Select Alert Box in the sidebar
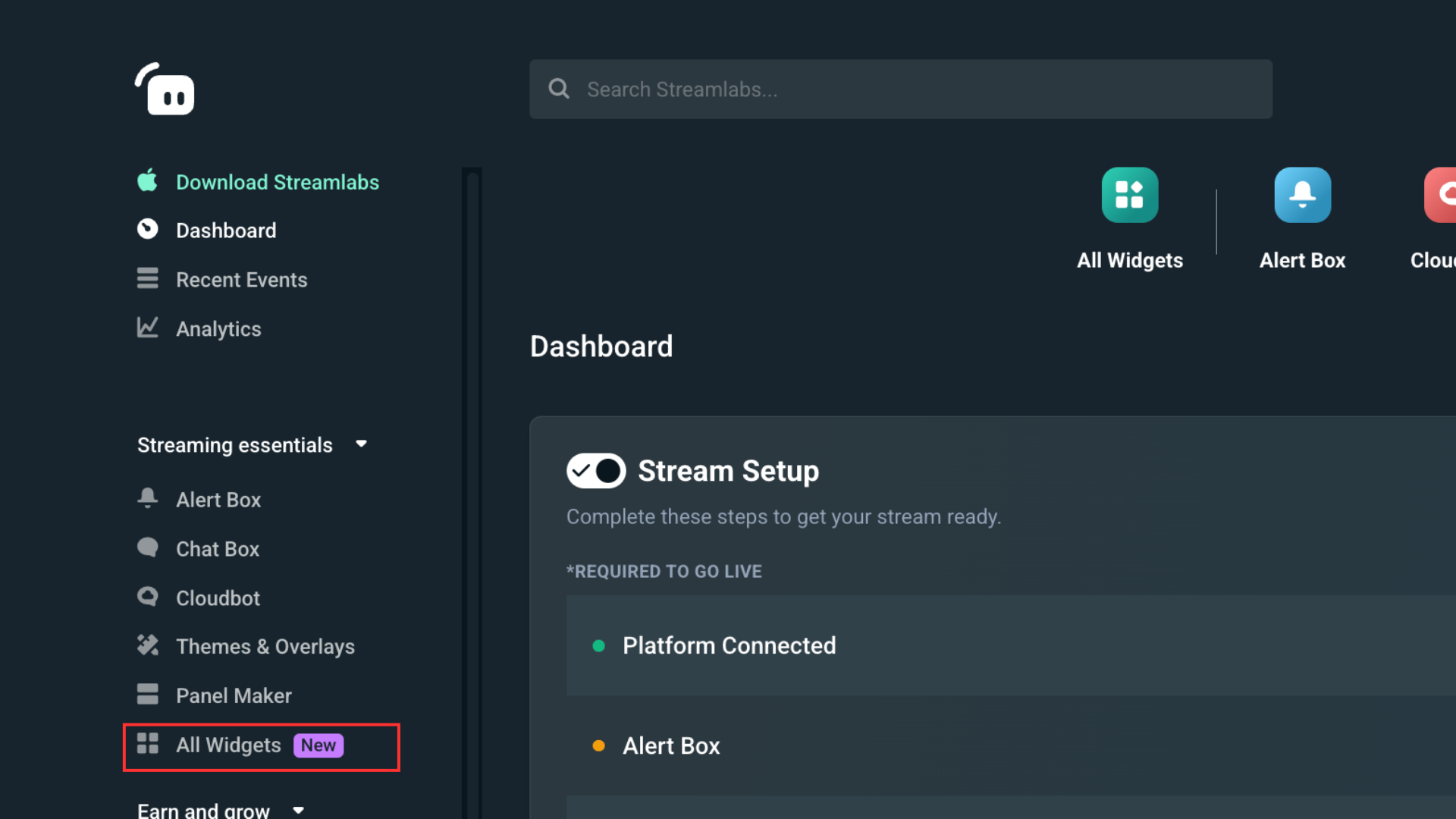 pos(218,500)
